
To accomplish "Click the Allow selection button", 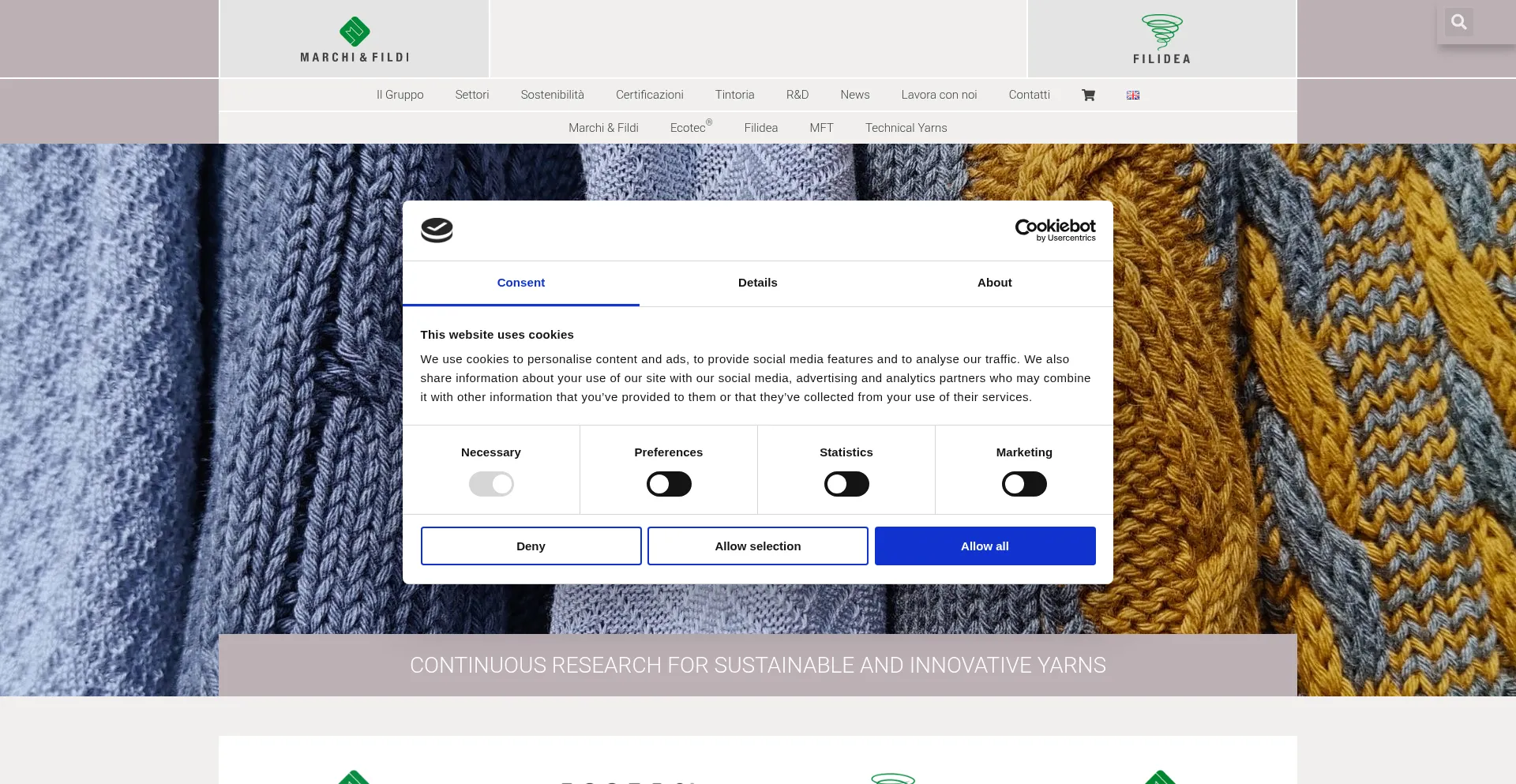I will tap(757, 546).
